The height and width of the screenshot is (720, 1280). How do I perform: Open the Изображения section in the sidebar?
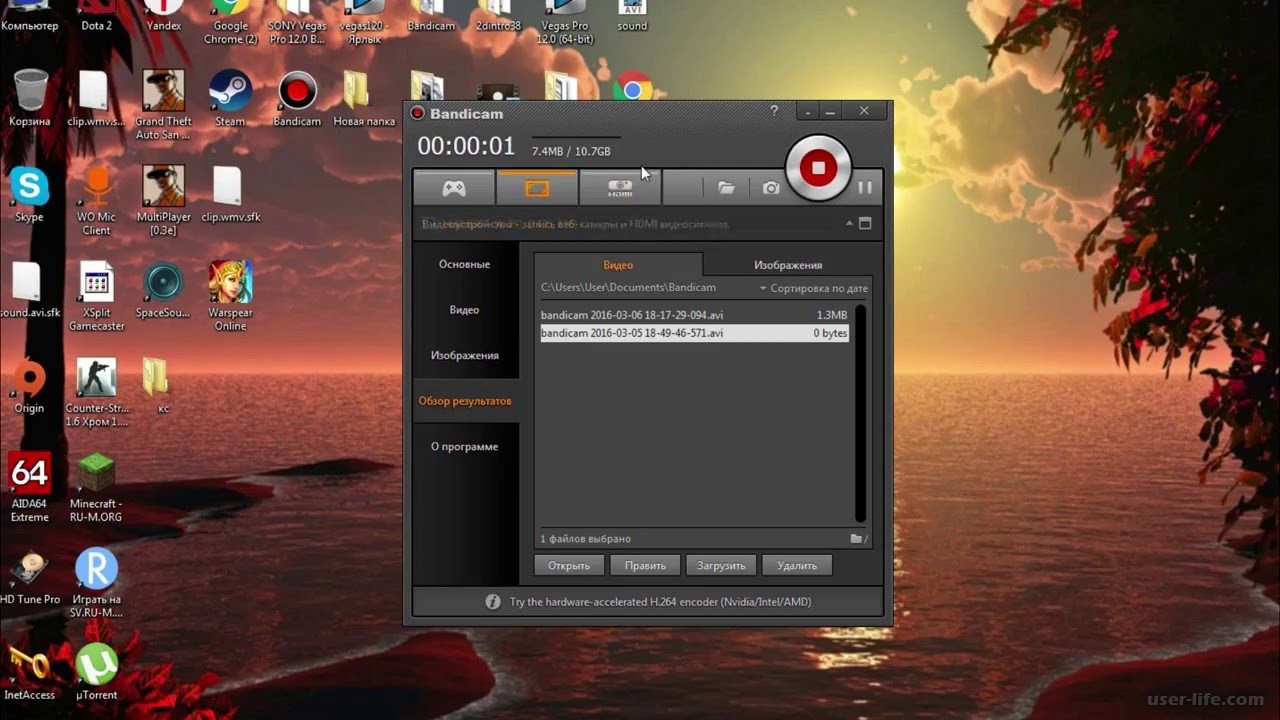click(x=464, y=355)
